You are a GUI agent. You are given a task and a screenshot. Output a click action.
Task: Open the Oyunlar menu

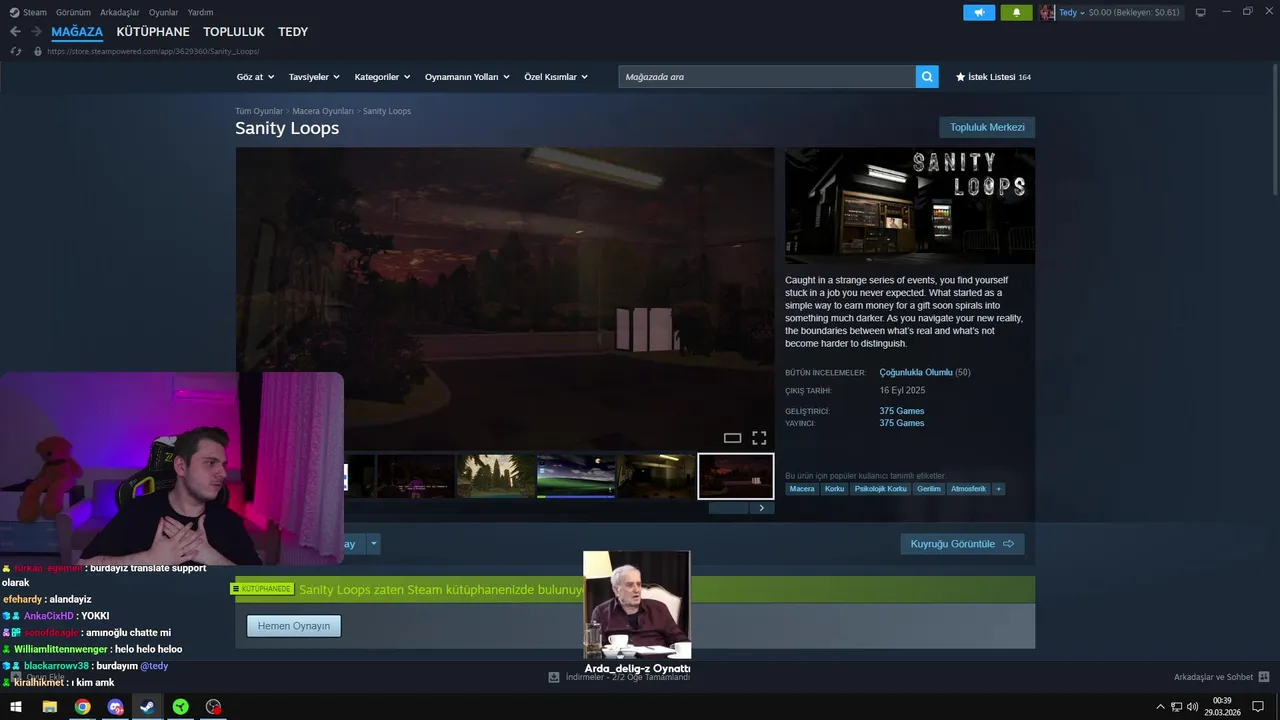(x=164, y=12)
